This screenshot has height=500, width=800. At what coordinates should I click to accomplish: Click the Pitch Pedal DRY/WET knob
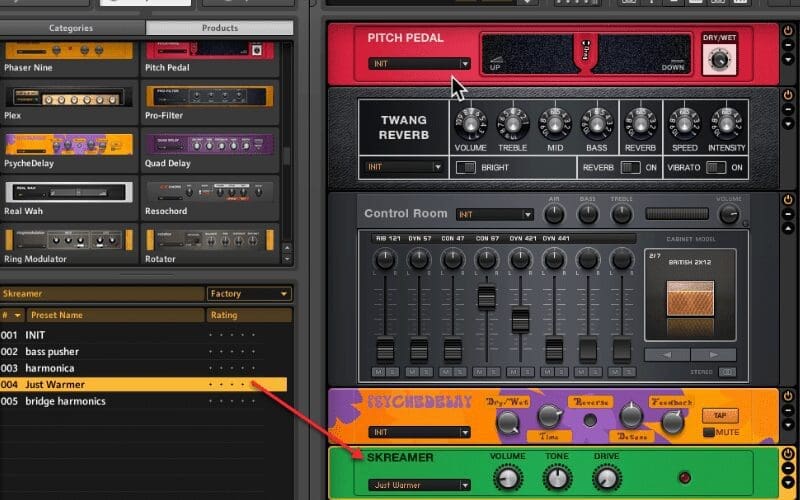719,60
